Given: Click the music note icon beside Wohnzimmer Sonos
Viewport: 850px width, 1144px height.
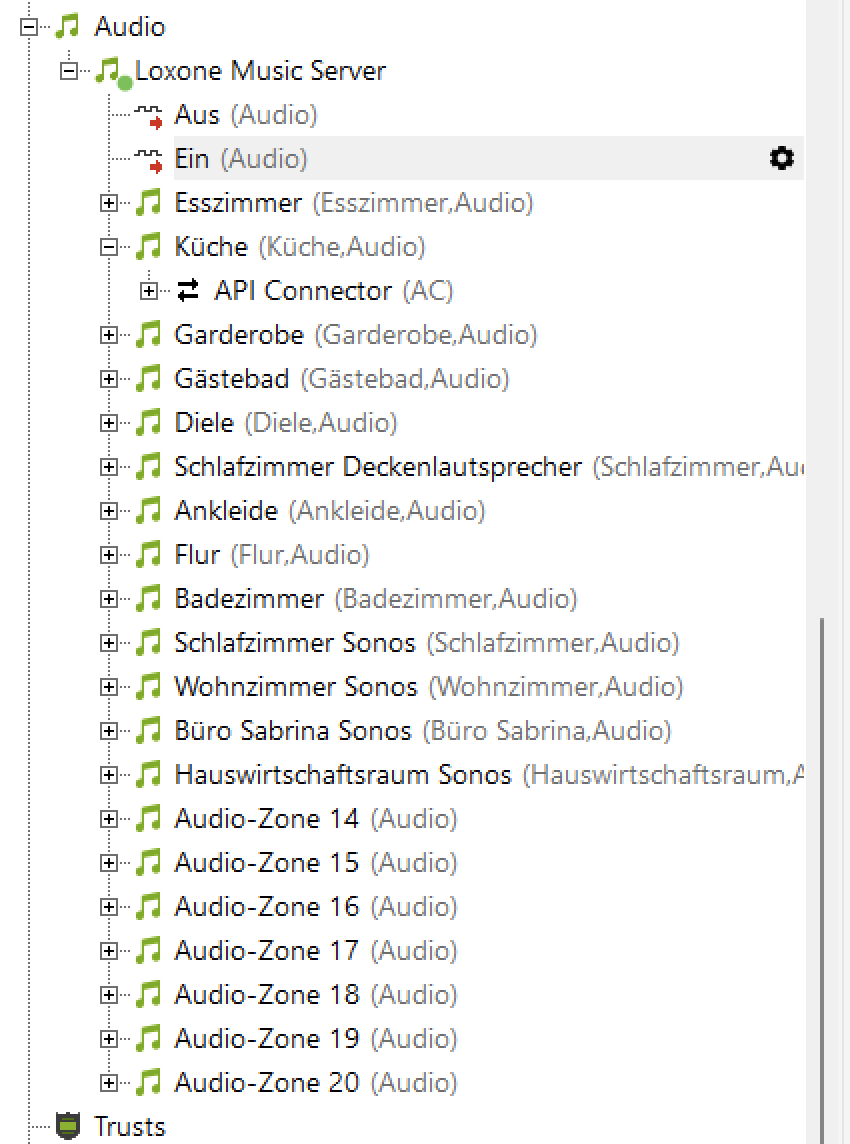Looking at the screenshot, I should (x=148, y=687).
